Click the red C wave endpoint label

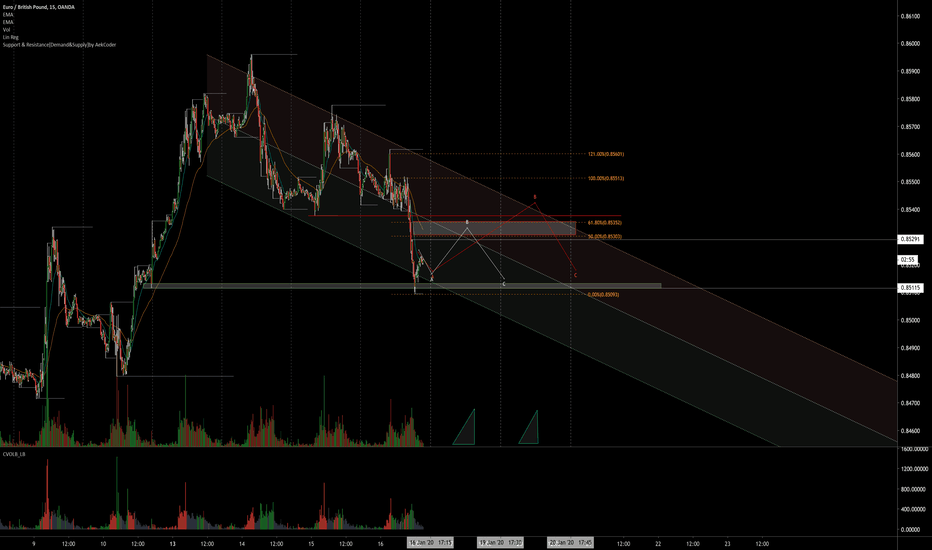(574, 274)
